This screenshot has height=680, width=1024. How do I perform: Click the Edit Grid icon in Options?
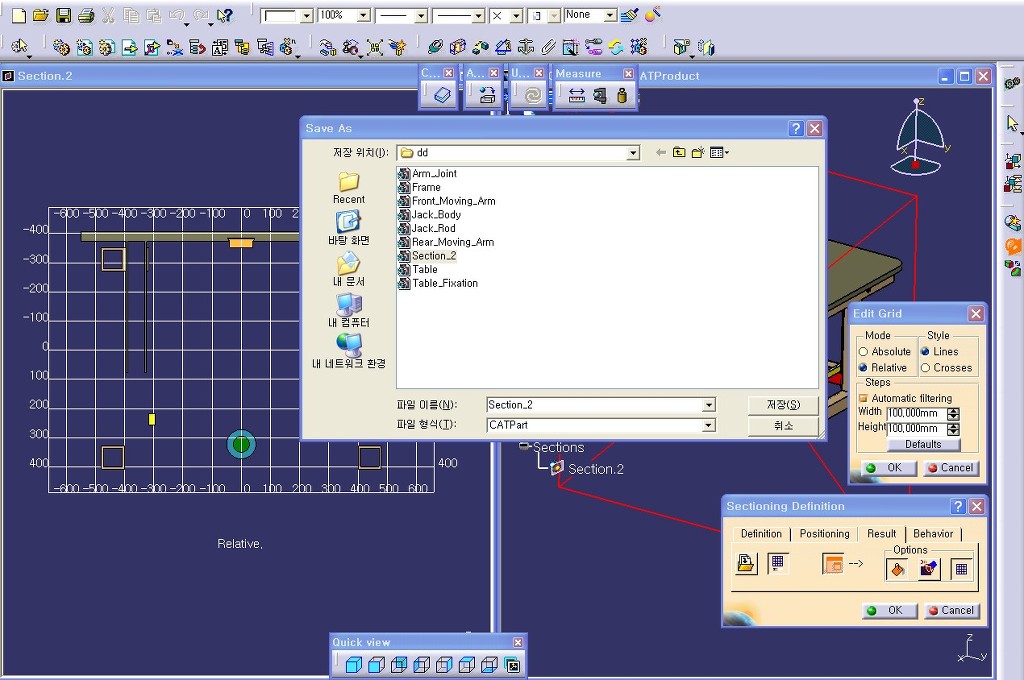tap(960, 568)
